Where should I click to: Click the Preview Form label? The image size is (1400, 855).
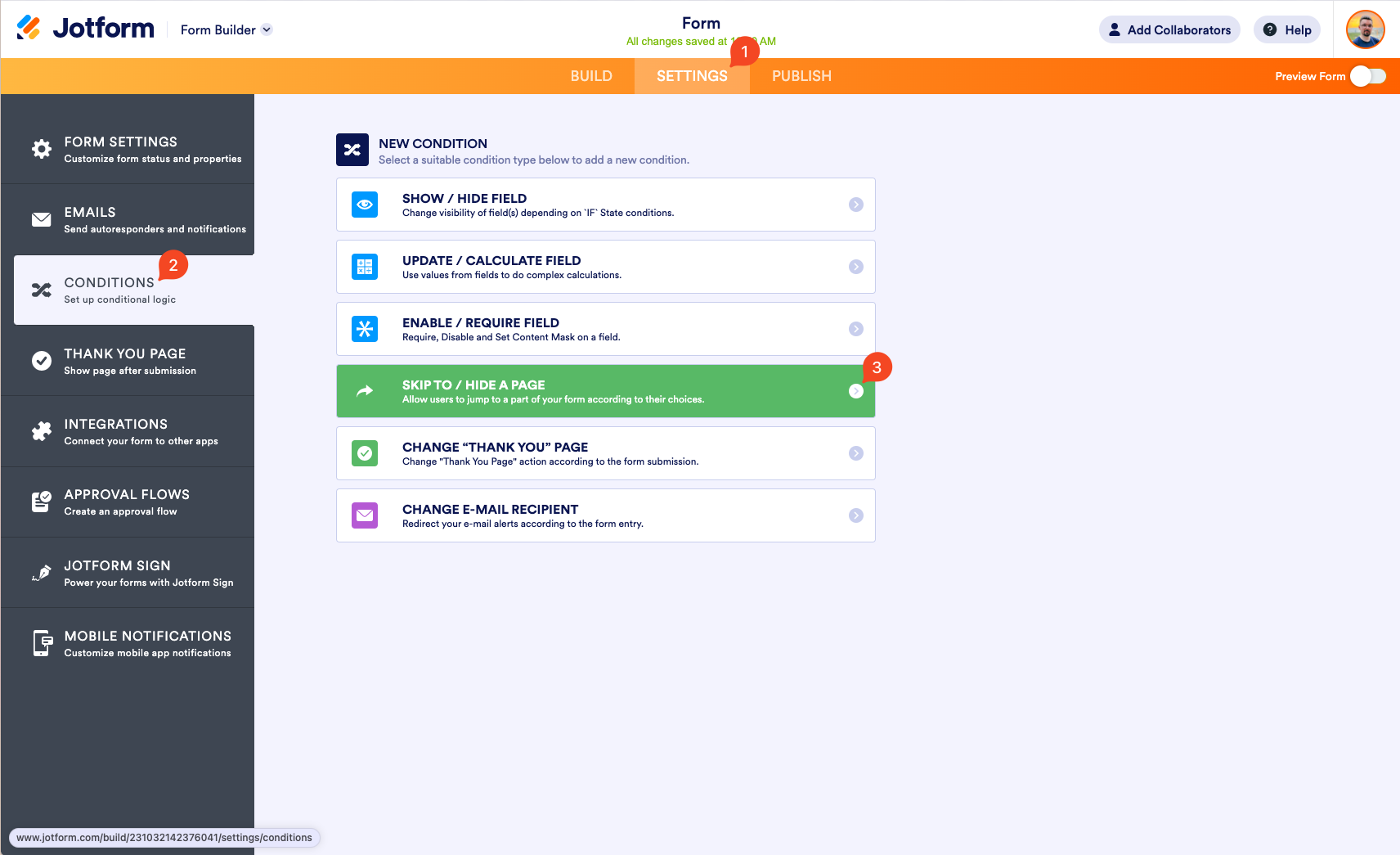(x=1310, y=76)
